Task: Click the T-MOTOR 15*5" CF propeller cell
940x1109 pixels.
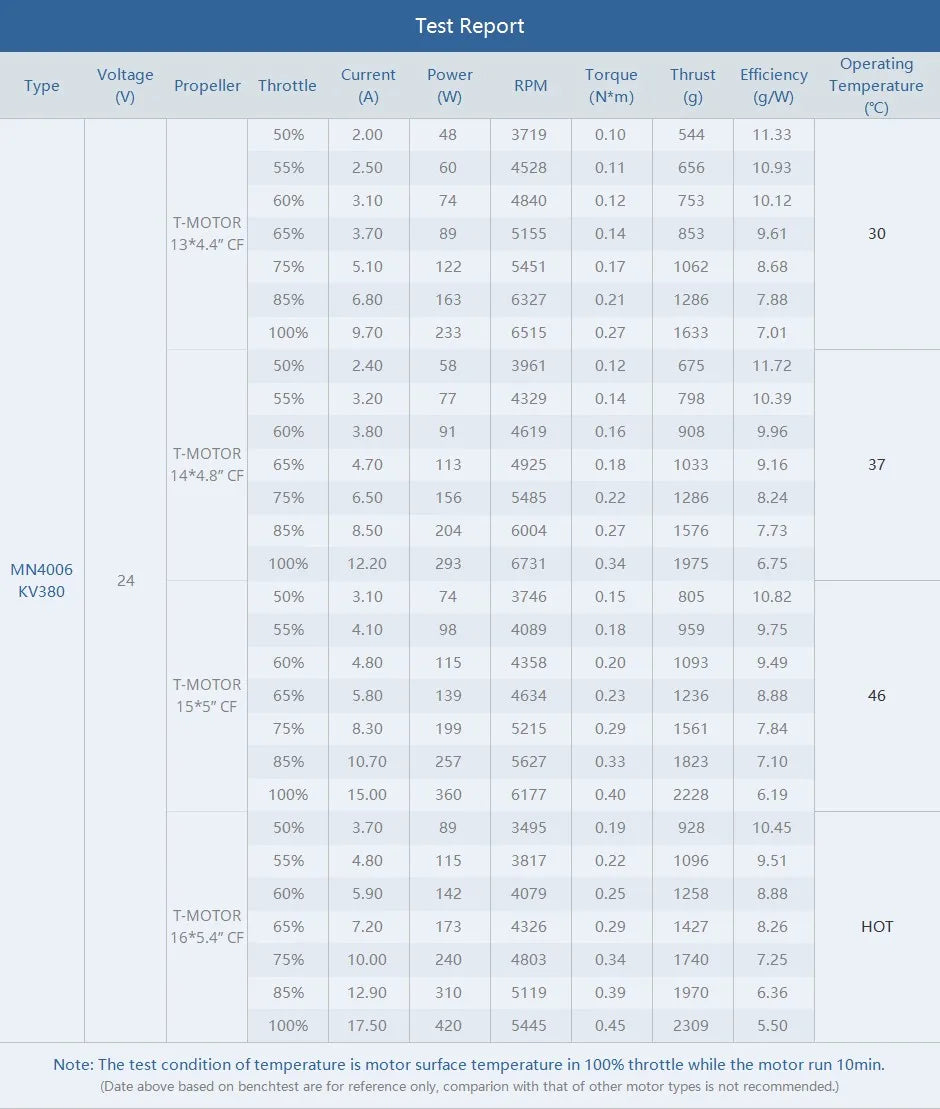Action: (207, 695)
